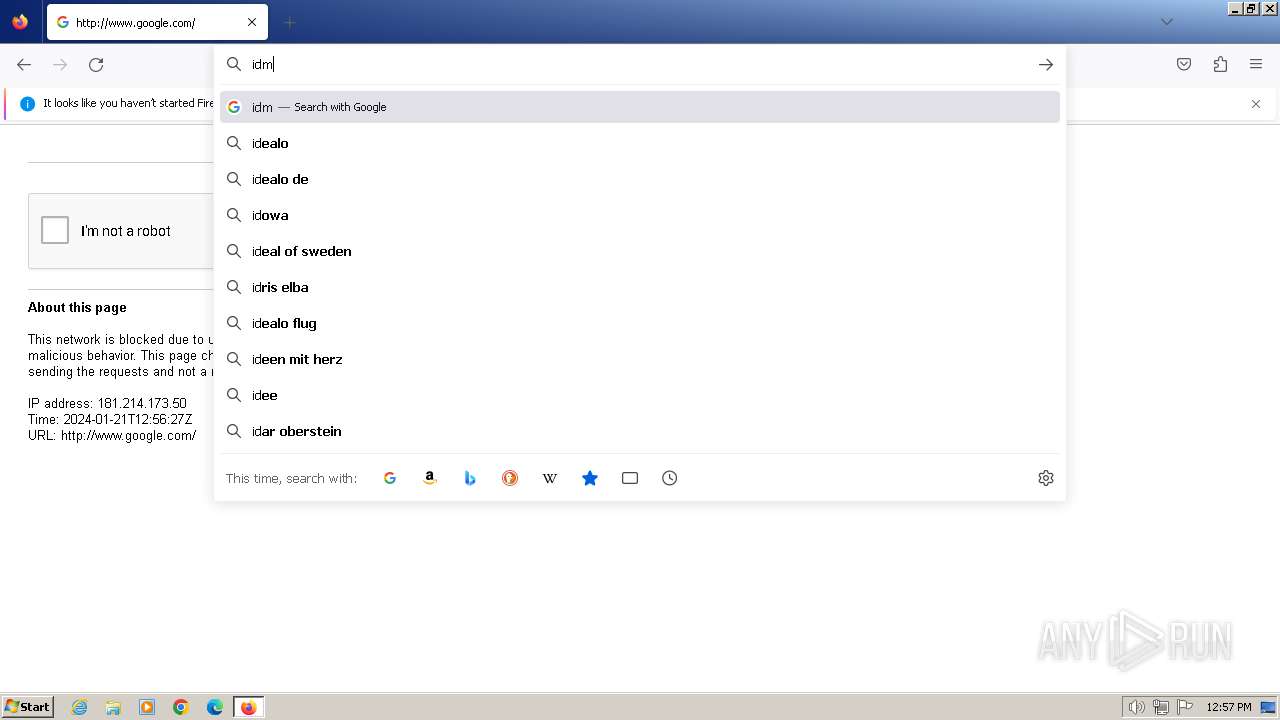Search history with the clock icon
1280x720 pixels.
tap(670, 478)
